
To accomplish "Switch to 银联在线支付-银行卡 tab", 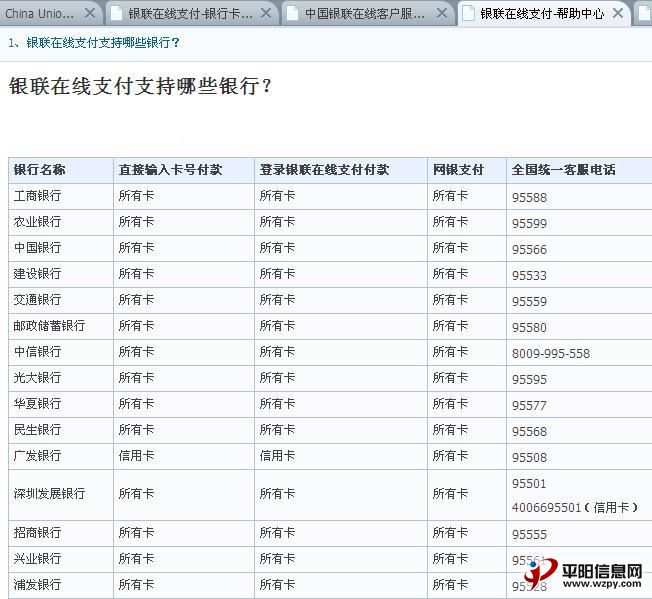I will [x=190, y=14].
